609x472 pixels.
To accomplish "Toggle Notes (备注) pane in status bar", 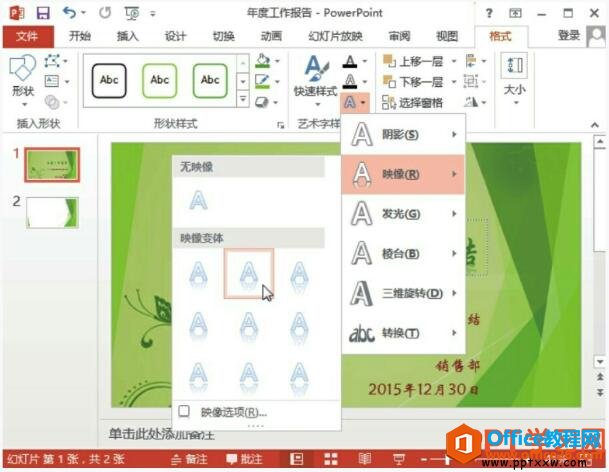I will coord(189,459).
